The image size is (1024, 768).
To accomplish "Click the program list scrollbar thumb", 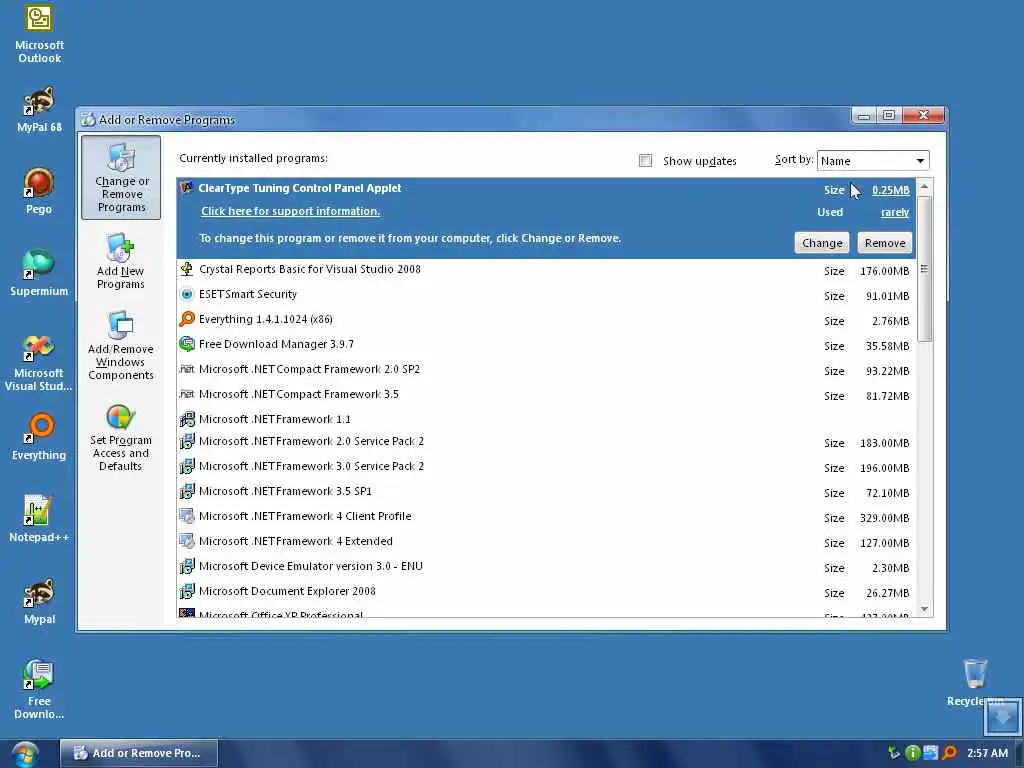I will (924, 268).
